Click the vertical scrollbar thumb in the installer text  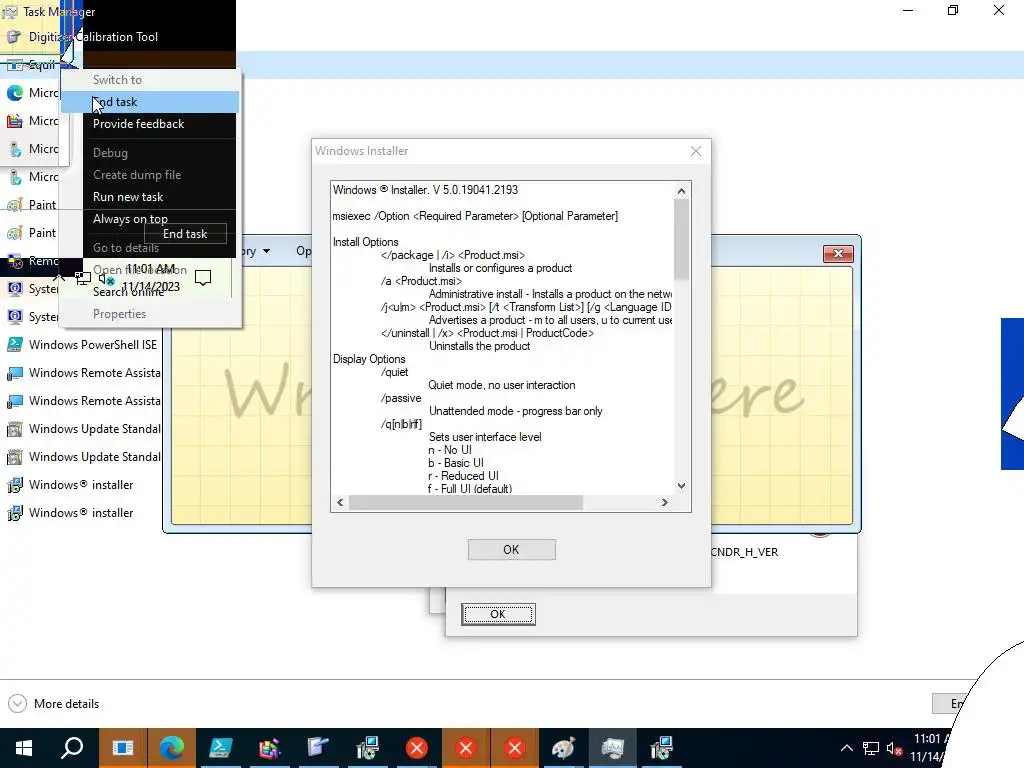click(681, 240)
